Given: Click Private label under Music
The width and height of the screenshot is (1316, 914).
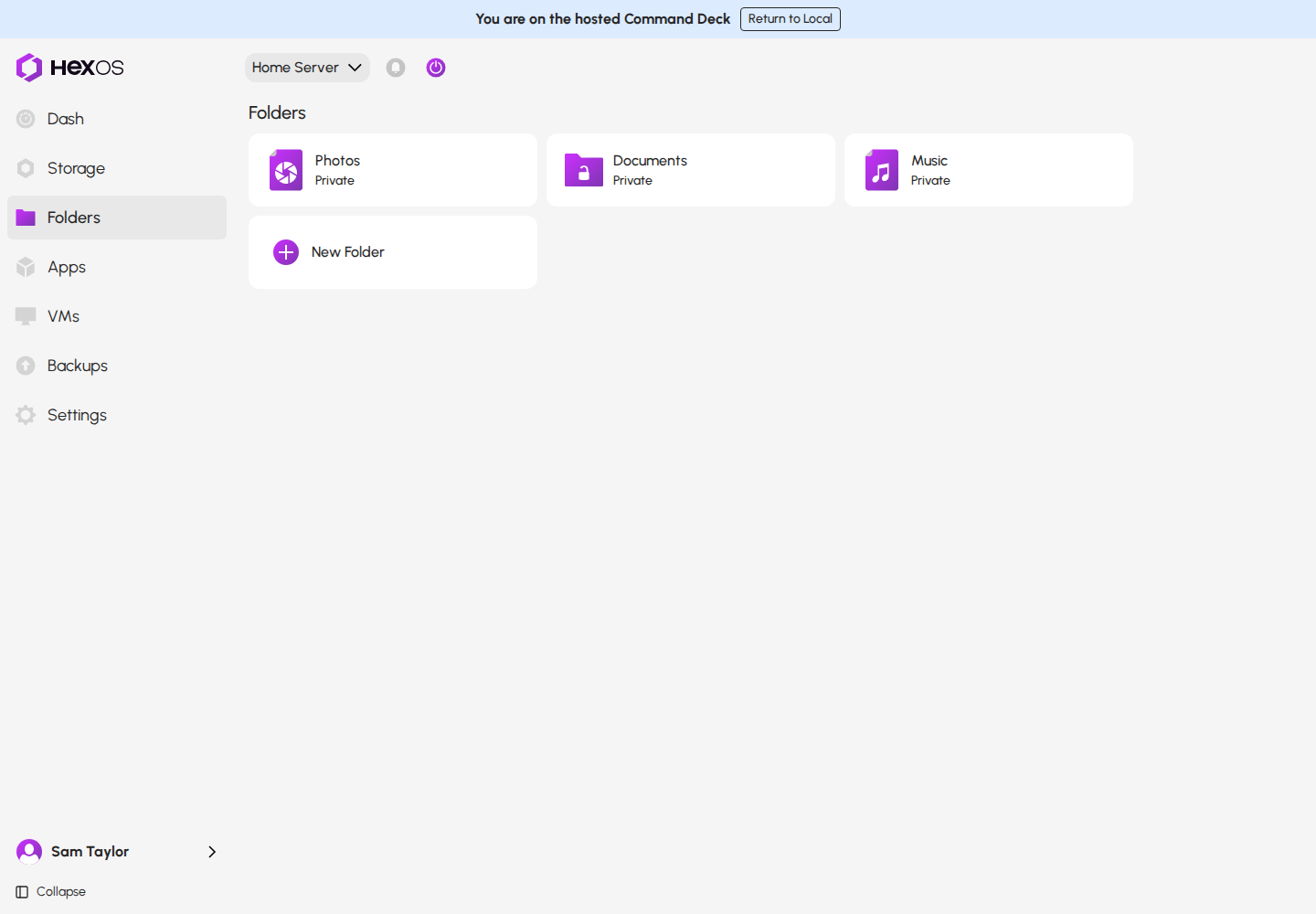Looking at the screenshot, I should click(930, 181).
